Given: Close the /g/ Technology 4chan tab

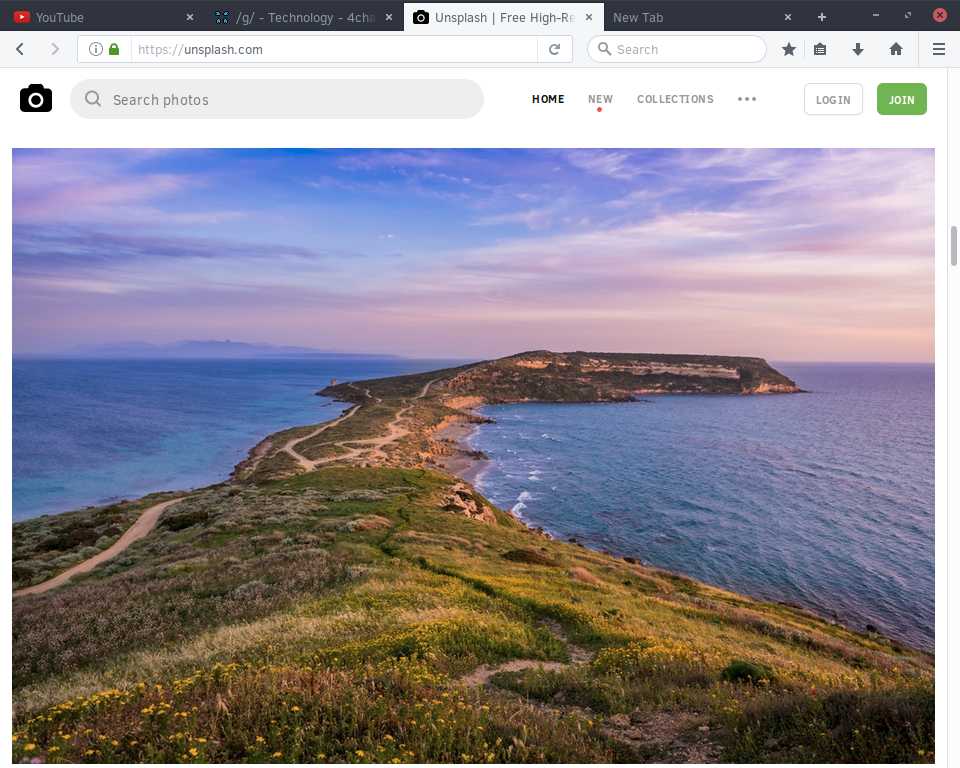Looking at the screenshot, I should tap(389, 17).
